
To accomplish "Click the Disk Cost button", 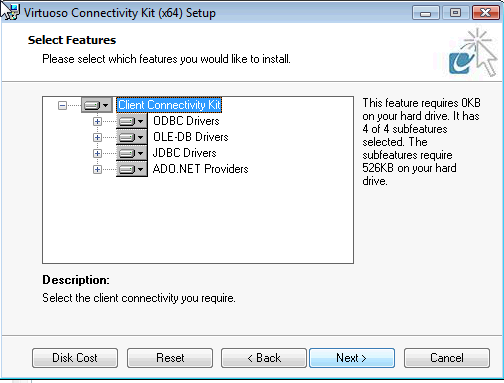I will pos(75,358).
